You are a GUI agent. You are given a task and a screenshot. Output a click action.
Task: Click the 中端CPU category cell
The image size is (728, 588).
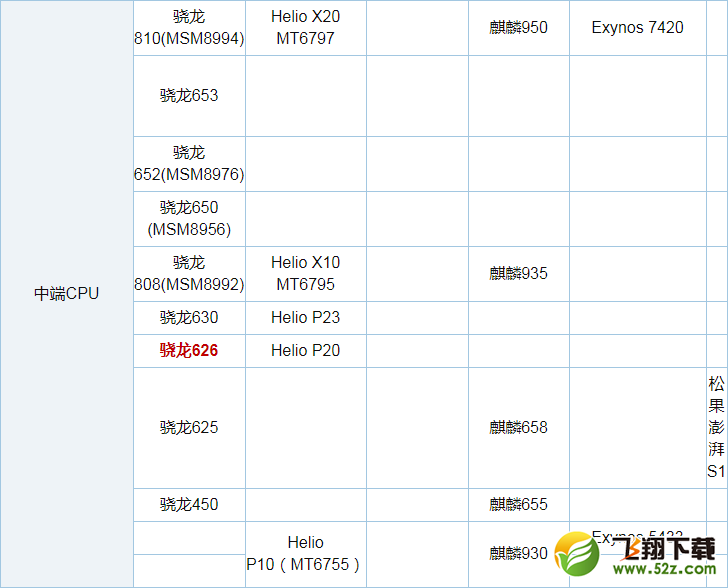coord(66,294)
